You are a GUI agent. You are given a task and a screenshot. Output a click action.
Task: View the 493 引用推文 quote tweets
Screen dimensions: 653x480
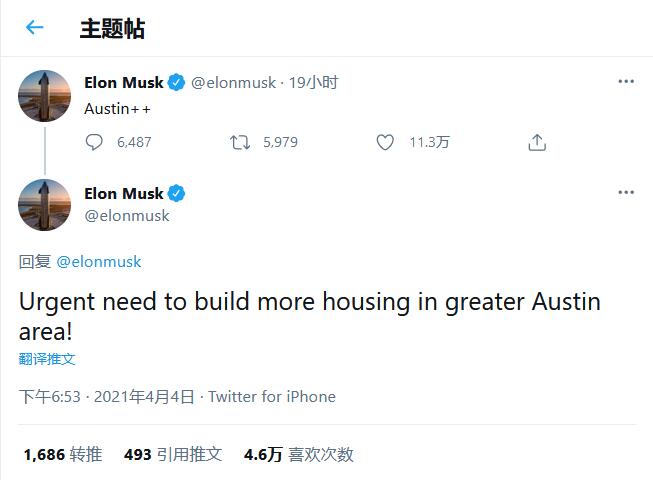173,455
